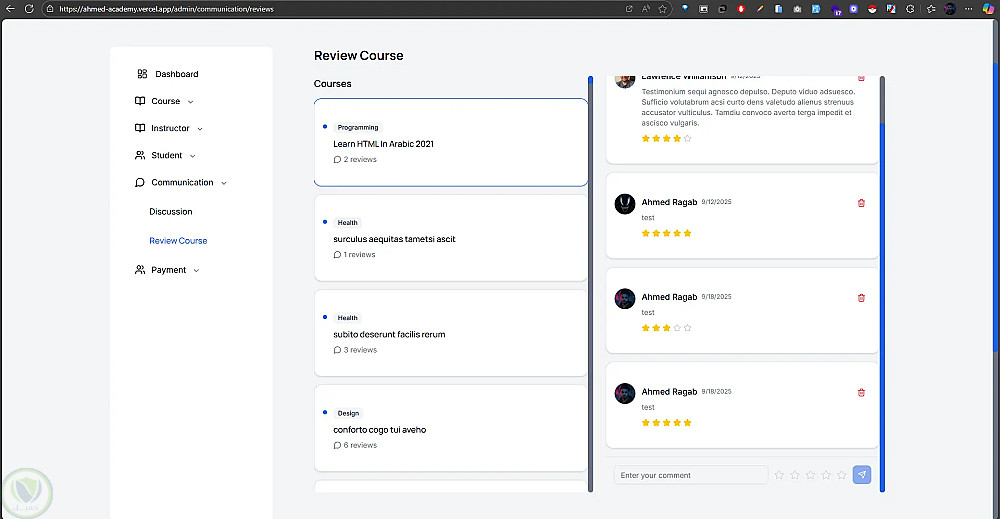The height and width of the screenshot is (519, 1000).
Task: Click the 2 reviews count text
Action: [x=360, y=159]
